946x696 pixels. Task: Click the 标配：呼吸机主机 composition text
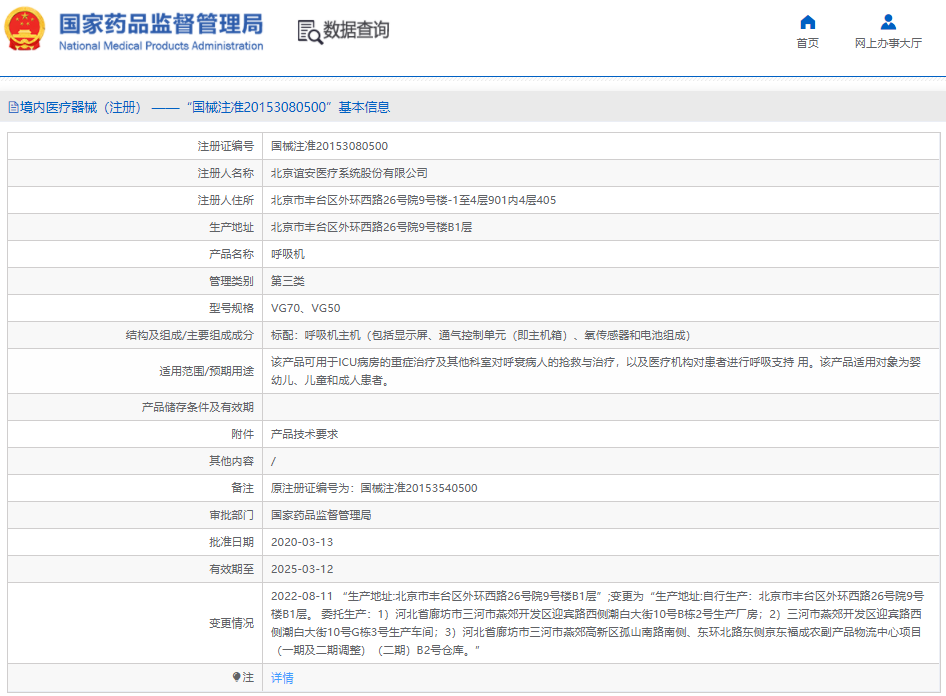click(x=480, y=335)
